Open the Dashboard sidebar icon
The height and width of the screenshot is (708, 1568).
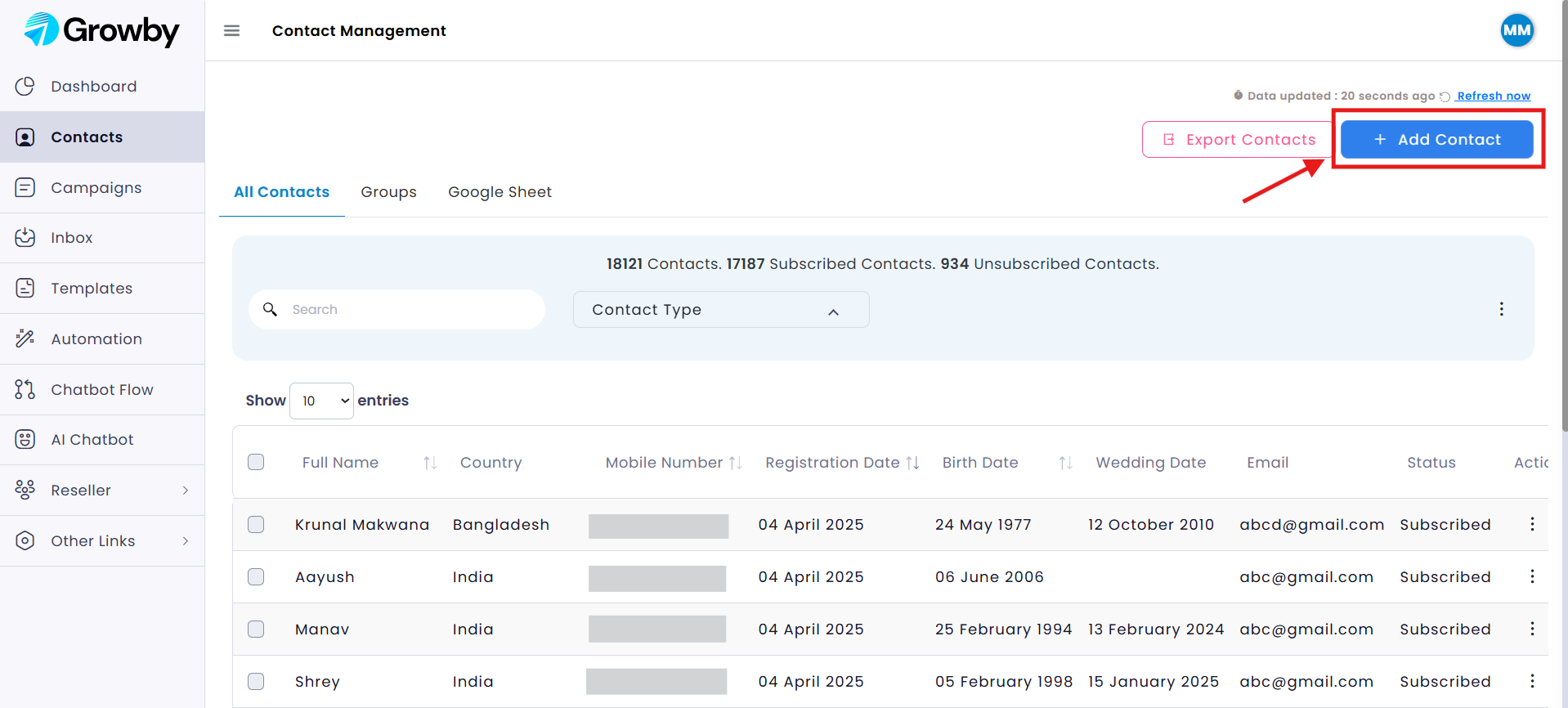[x=25, y=87]
